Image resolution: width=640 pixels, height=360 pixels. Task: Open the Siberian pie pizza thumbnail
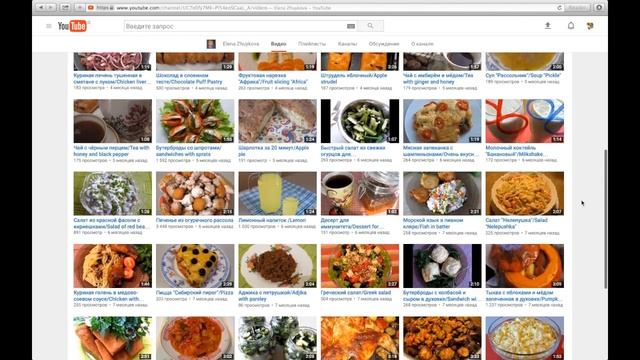pos(195,266)
